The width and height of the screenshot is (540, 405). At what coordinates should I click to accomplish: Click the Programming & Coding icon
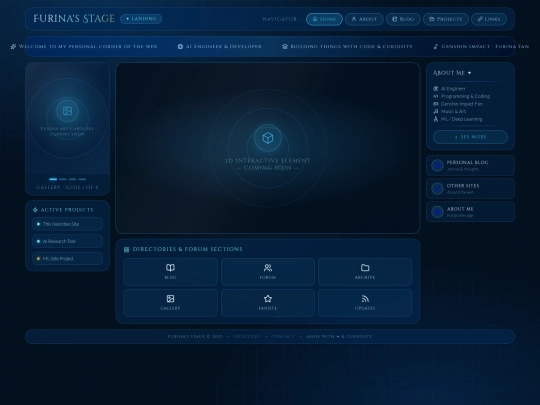click(436, 96)
